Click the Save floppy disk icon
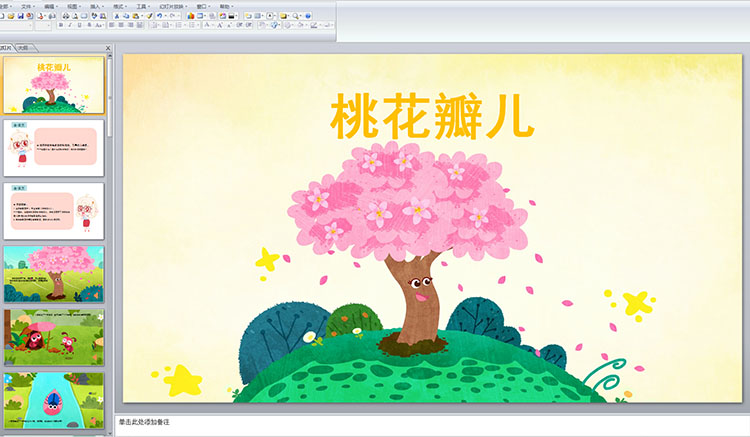 (x=21, y=16)
